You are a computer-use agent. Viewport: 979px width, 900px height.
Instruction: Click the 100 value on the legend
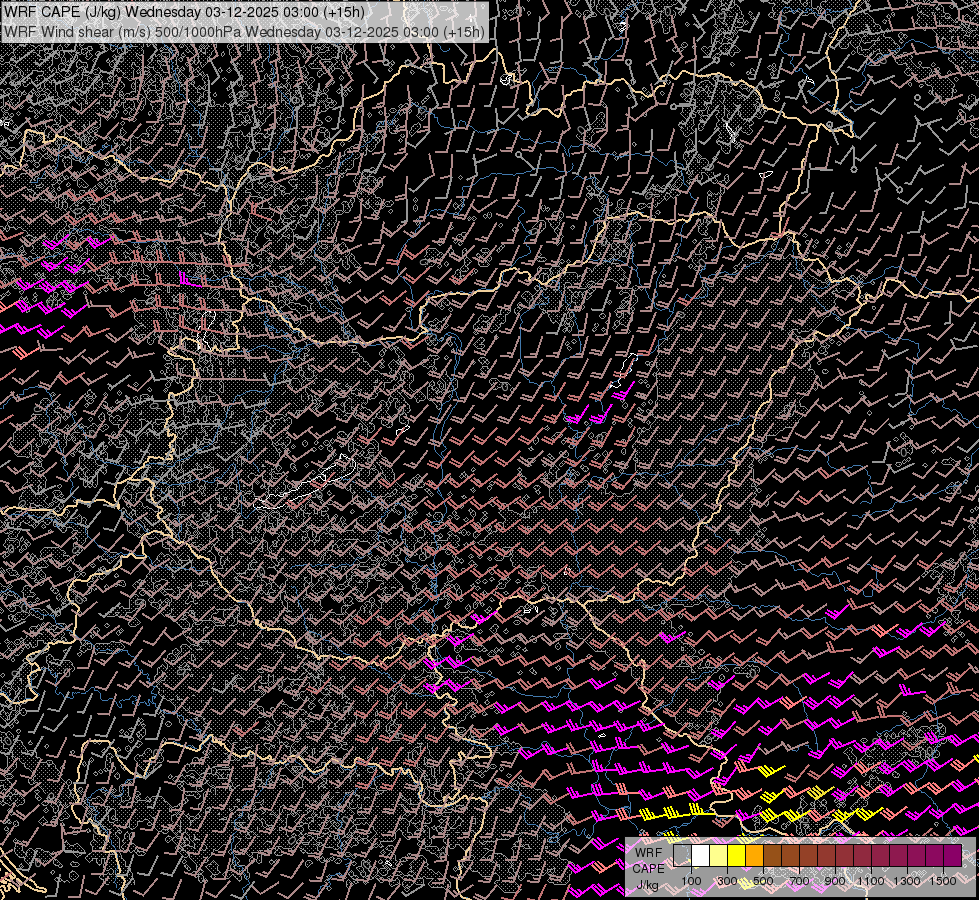click(691, 881)
